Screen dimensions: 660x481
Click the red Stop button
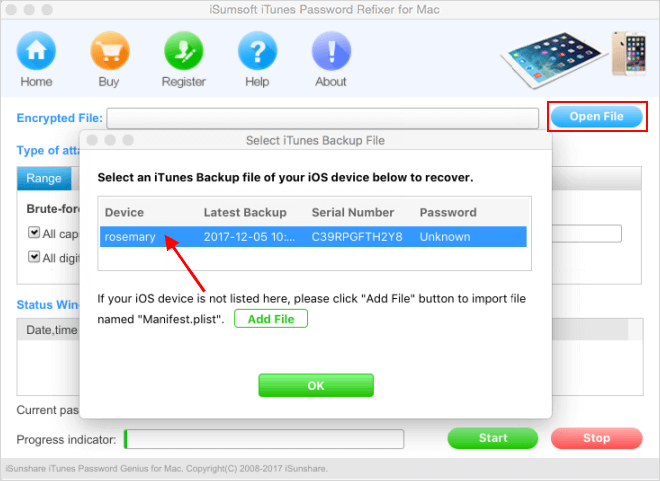596,438
